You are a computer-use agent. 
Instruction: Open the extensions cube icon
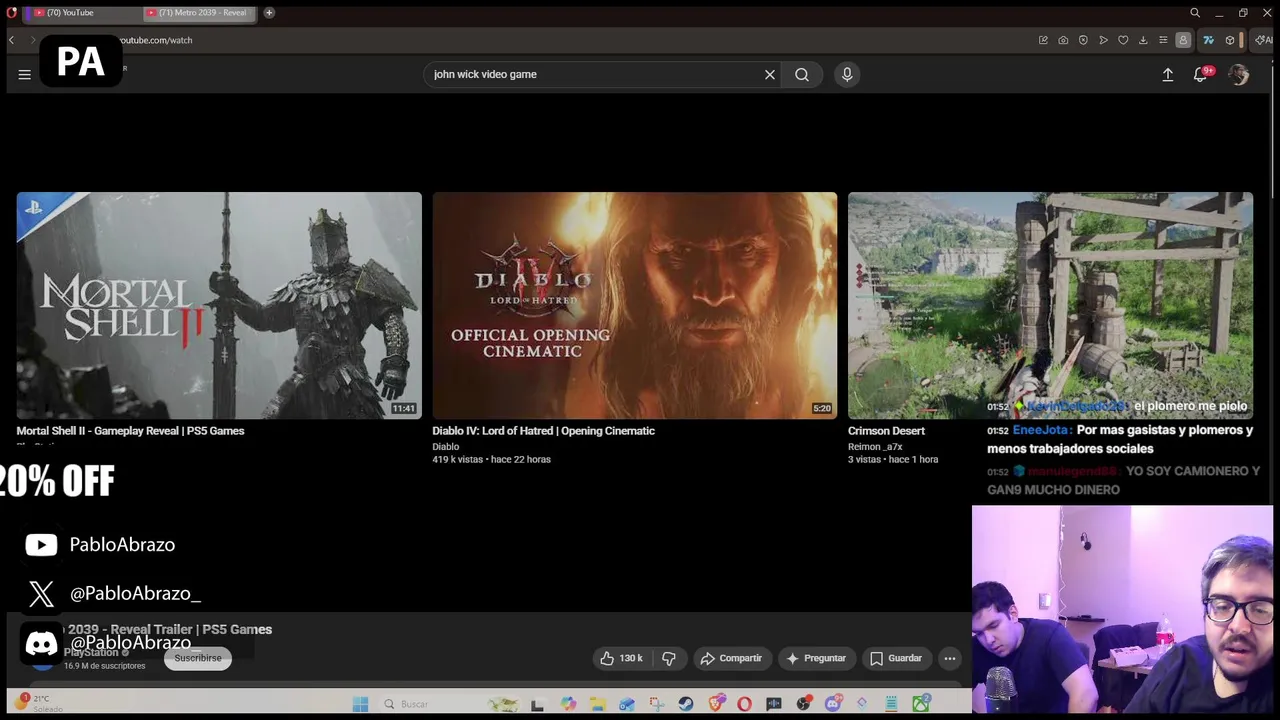click(1230, 40)
